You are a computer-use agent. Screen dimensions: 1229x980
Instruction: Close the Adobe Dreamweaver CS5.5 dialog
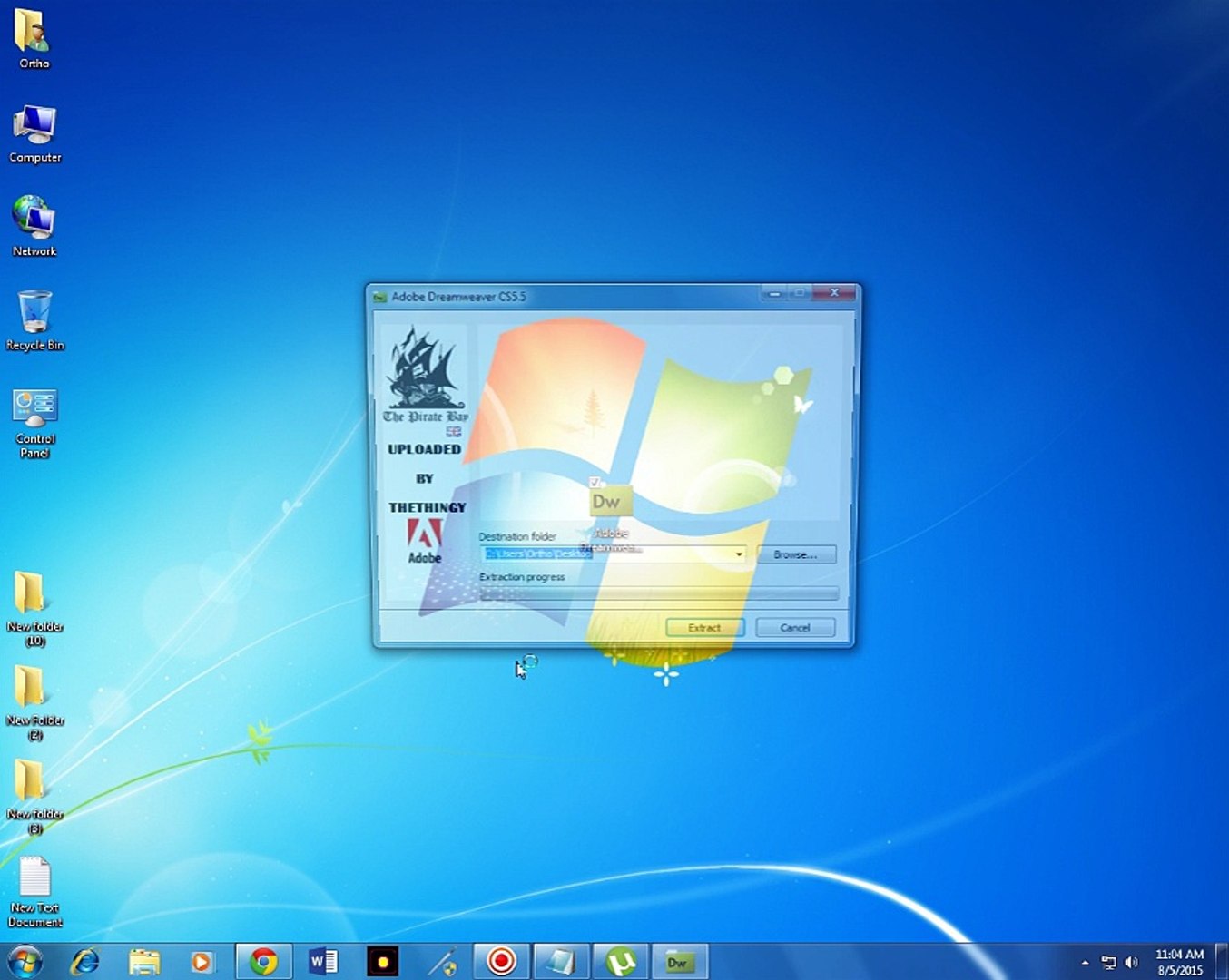835,293
